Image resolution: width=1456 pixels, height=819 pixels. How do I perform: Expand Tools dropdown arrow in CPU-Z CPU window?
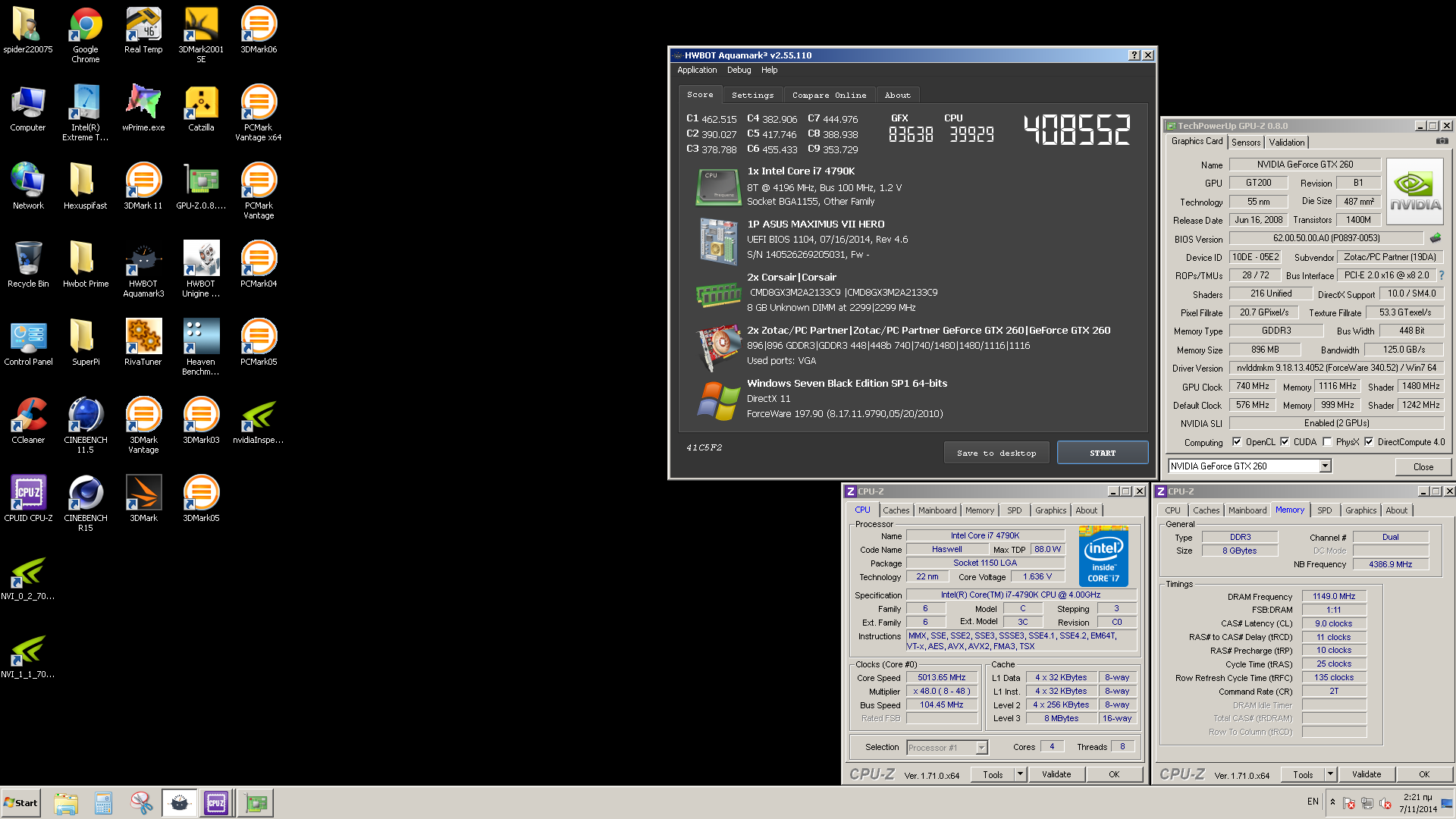[x=1020, y=774]
